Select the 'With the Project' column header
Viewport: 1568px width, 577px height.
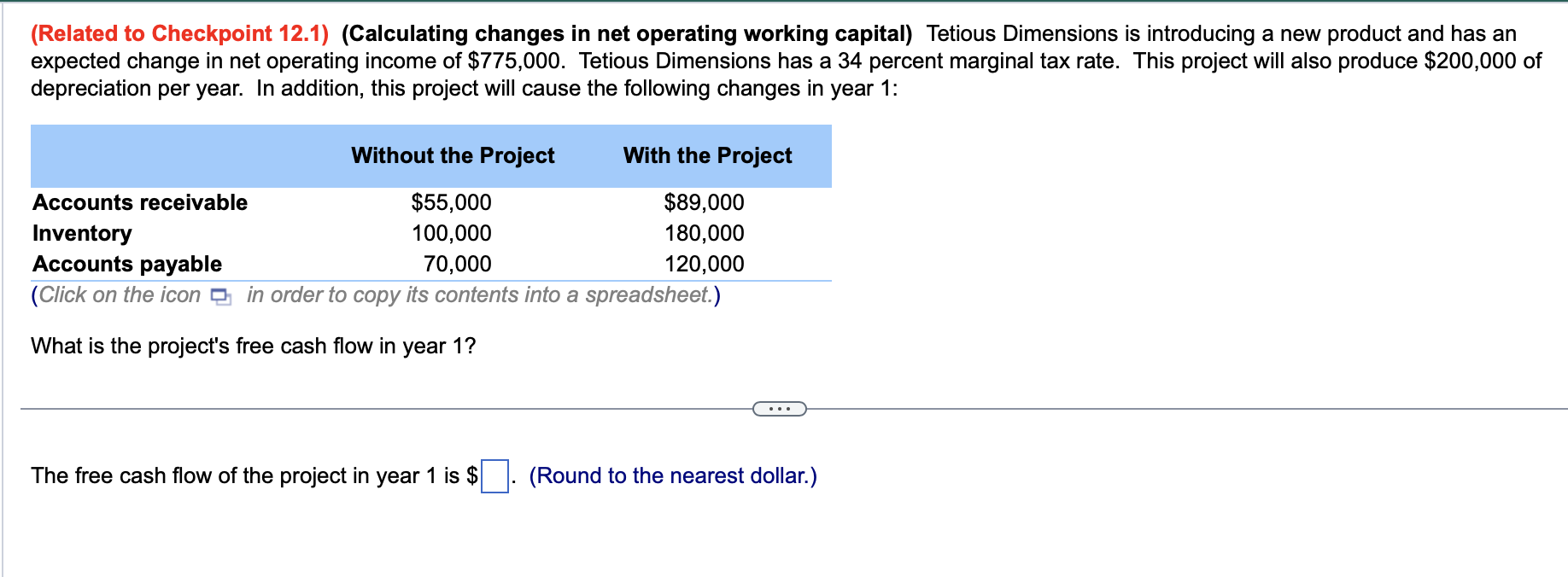pos(707,155)
